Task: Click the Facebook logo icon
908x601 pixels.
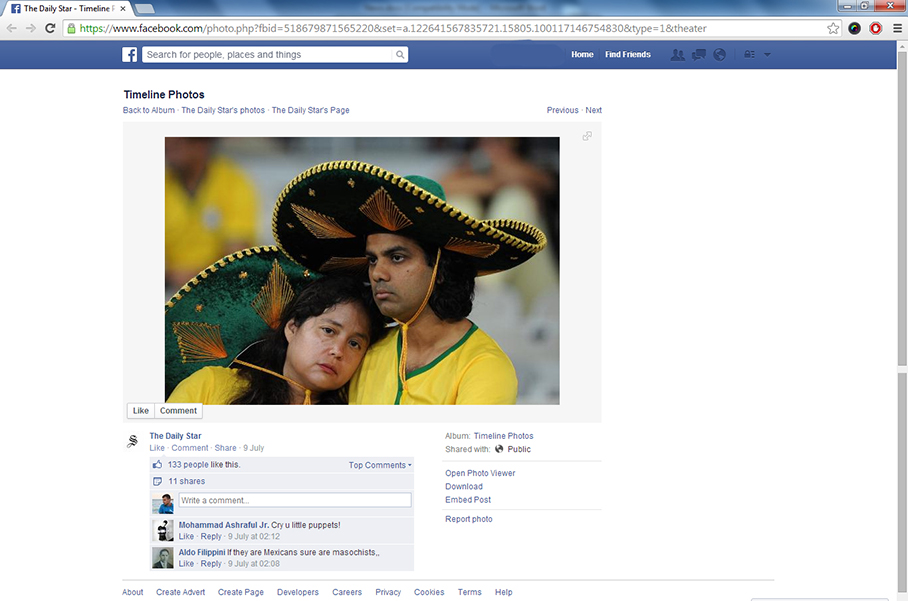Action: pos(130,54)
